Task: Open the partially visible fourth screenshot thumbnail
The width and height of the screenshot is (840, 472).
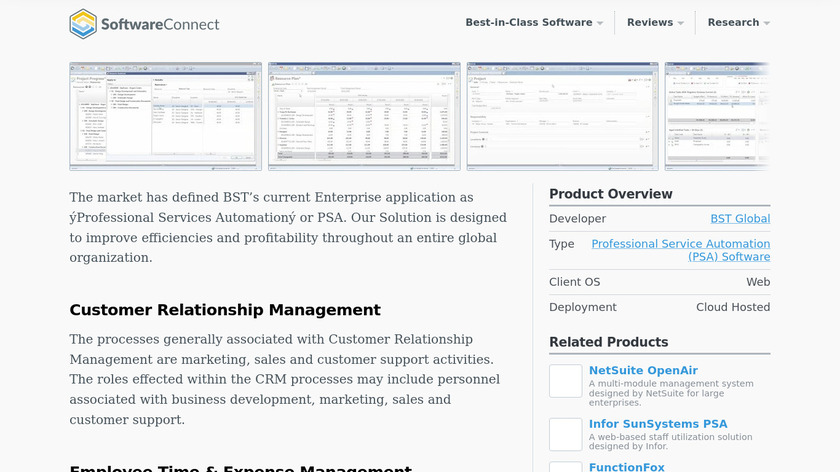Action: pos(717,116)
